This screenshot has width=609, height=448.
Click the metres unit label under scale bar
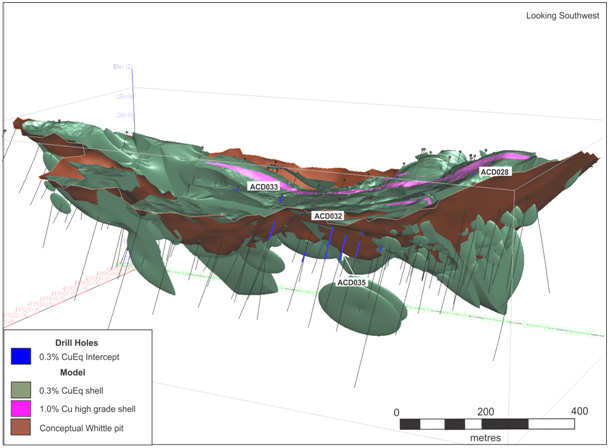pos(487,439)
